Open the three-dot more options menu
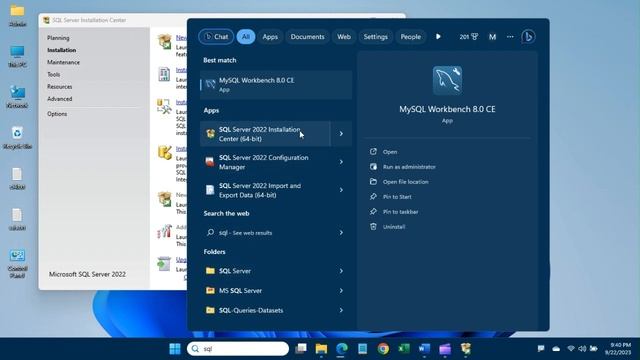The width and height of the screenshot is (640, 360). 510,37
